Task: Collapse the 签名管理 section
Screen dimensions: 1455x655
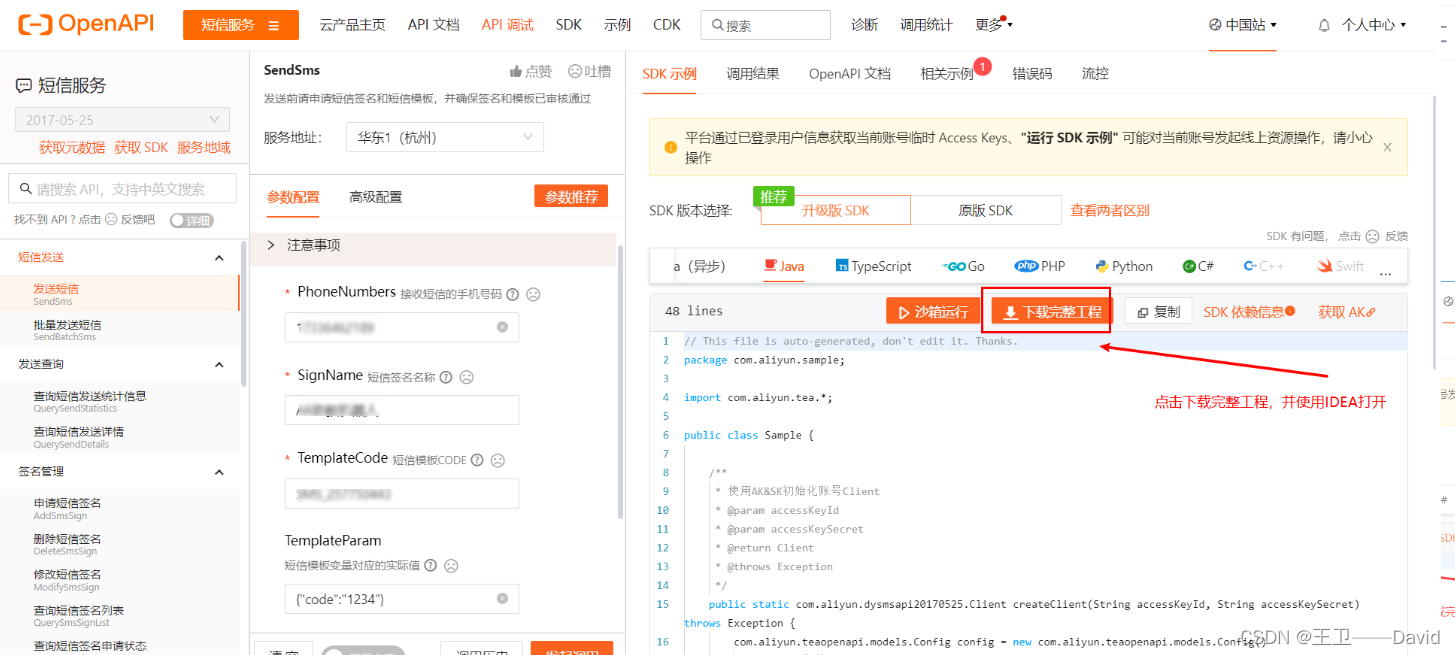Action: 220,471
